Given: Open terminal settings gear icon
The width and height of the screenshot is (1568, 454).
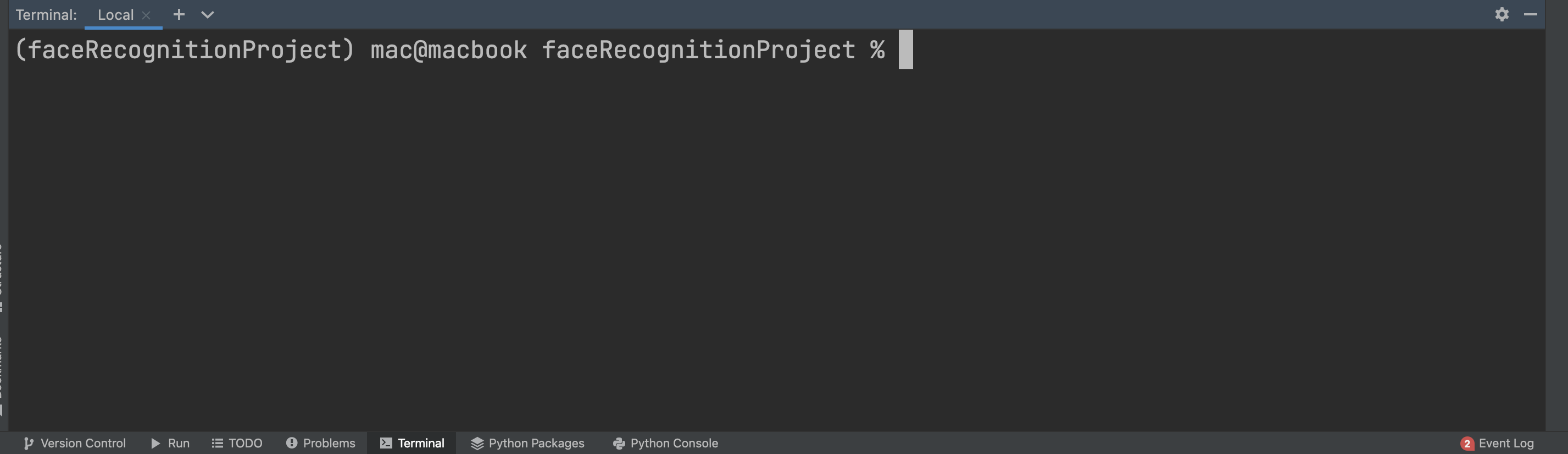Looking at the screenshot, I should coord(1502,14).
